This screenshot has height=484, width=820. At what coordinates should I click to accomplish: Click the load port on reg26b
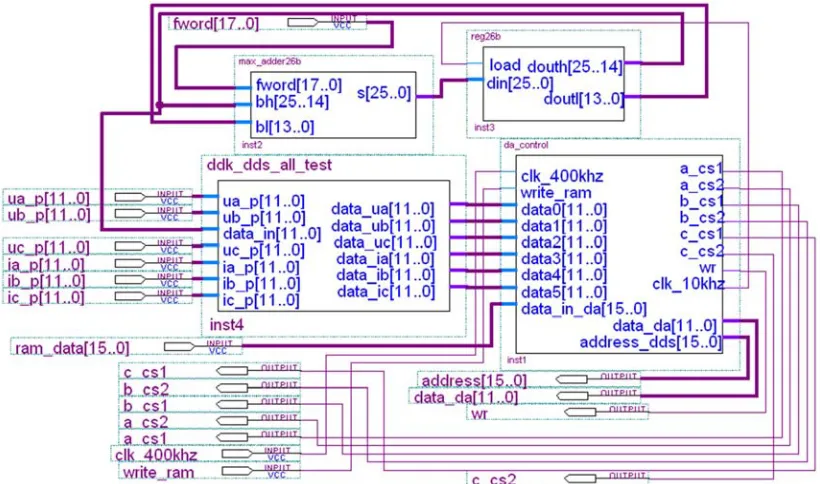coord(505,65)
